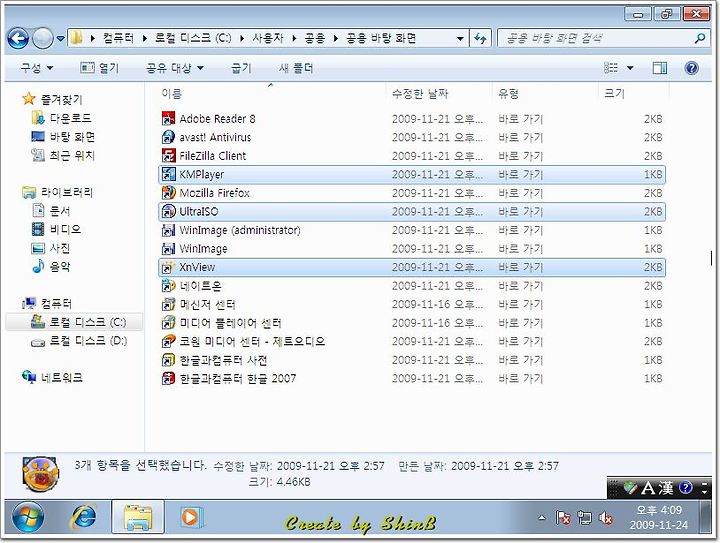Select the 한글과컴퓨터 사전 shortcut icon
720x543 pixels.
[x=169, y=360]
